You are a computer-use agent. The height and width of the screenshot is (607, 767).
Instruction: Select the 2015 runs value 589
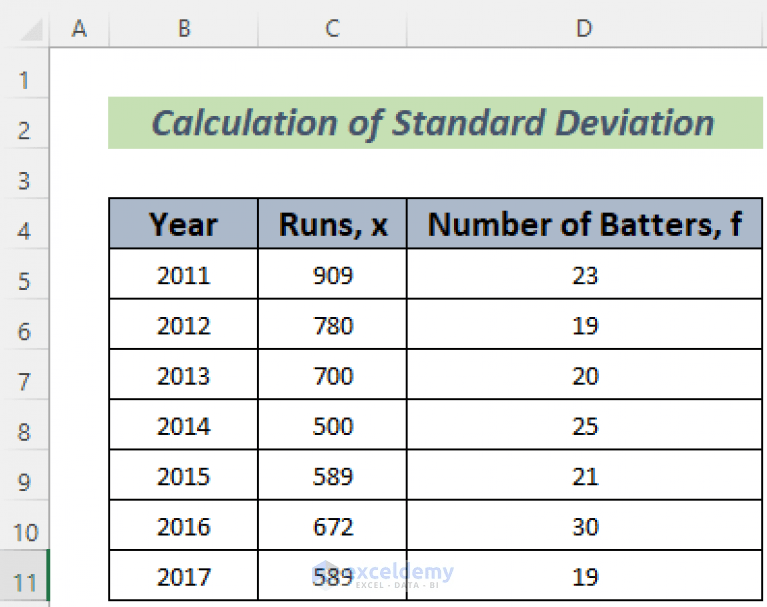pos(333,475)
